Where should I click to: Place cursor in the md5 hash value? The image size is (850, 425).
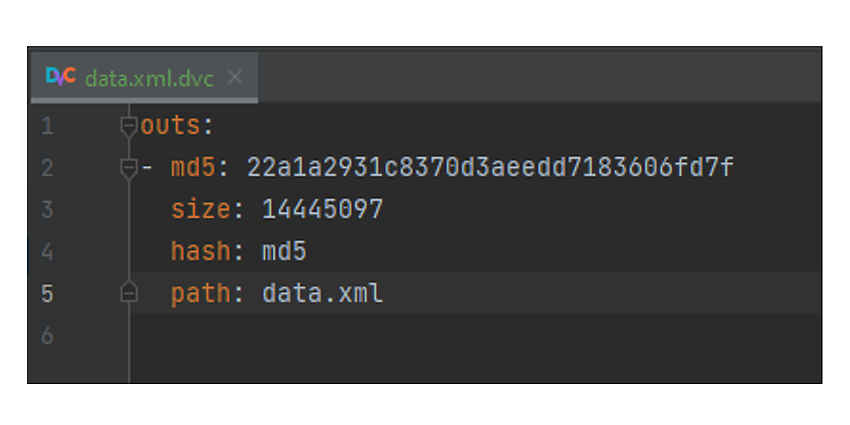pos(491,168)
